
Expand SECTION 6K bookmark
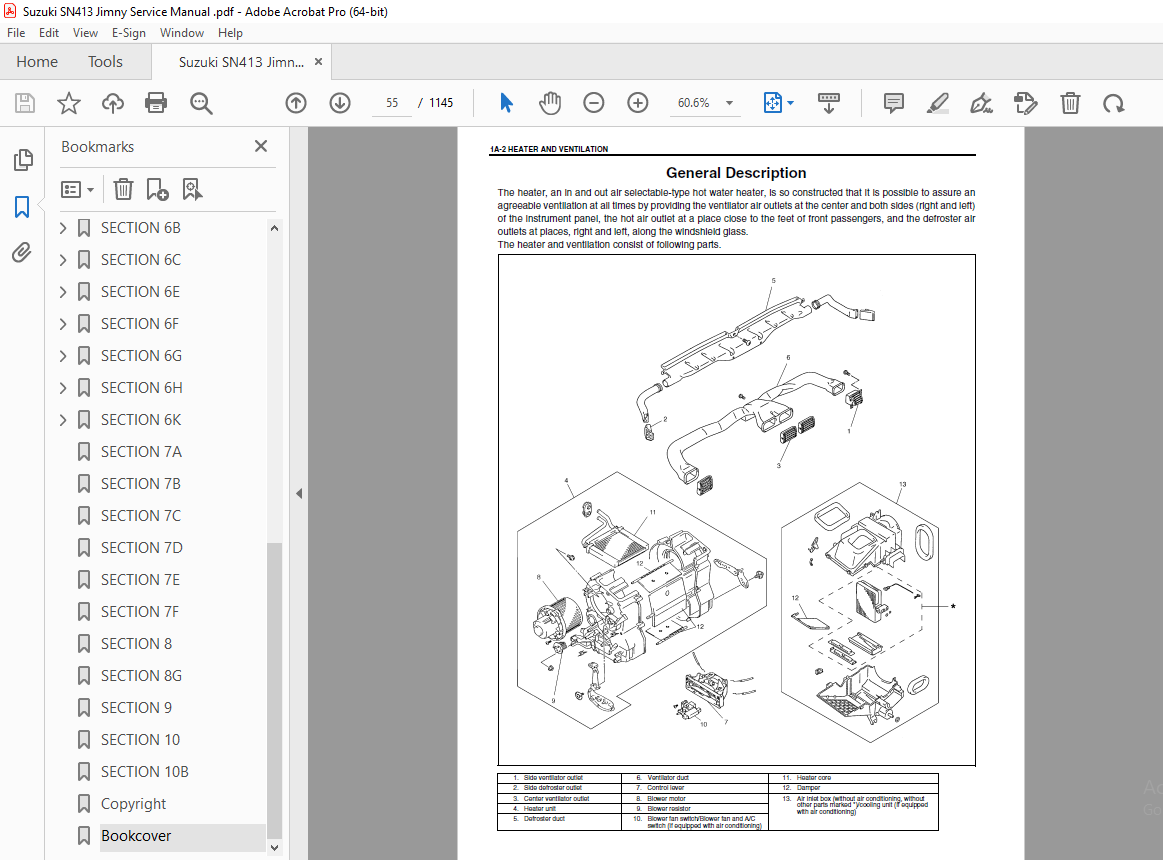pos(63,420)
